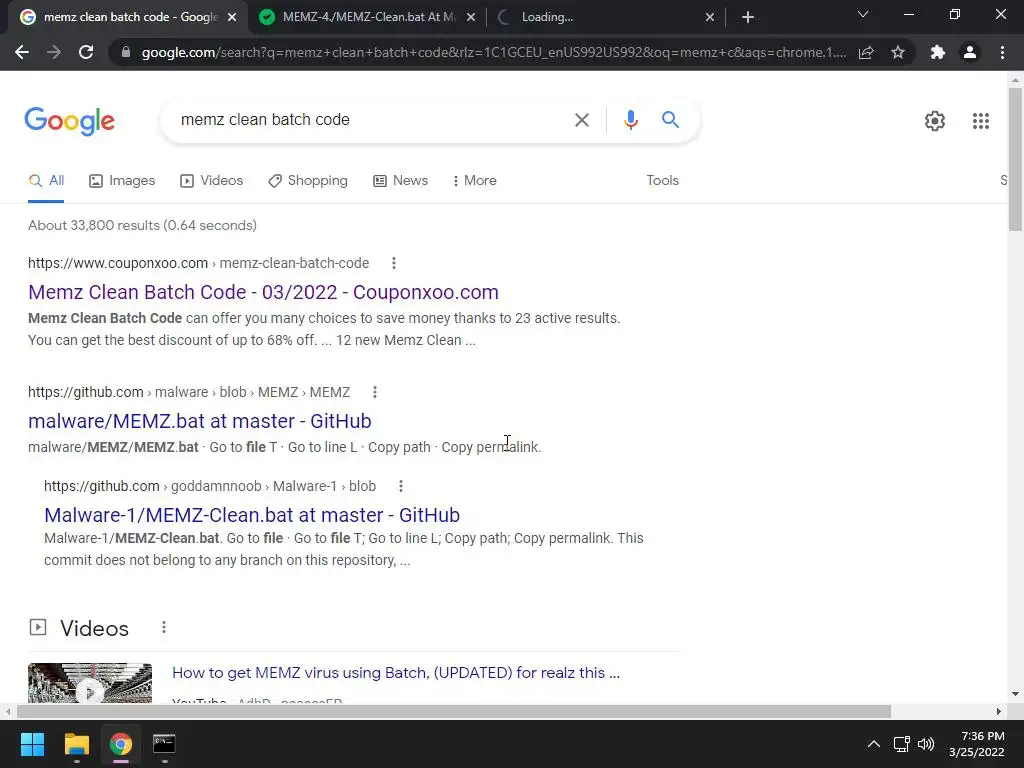Open Google quick settings gear

pos(935,121)
